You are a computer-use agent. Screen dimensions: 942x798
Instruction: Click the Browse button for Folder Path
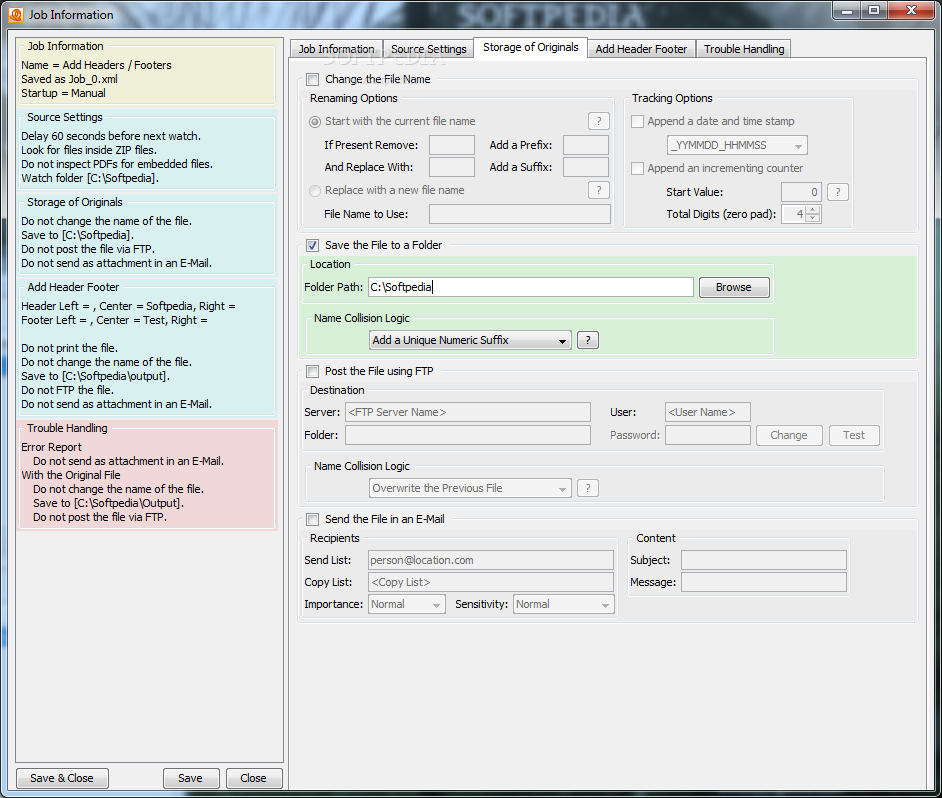(x=734, y=287)
